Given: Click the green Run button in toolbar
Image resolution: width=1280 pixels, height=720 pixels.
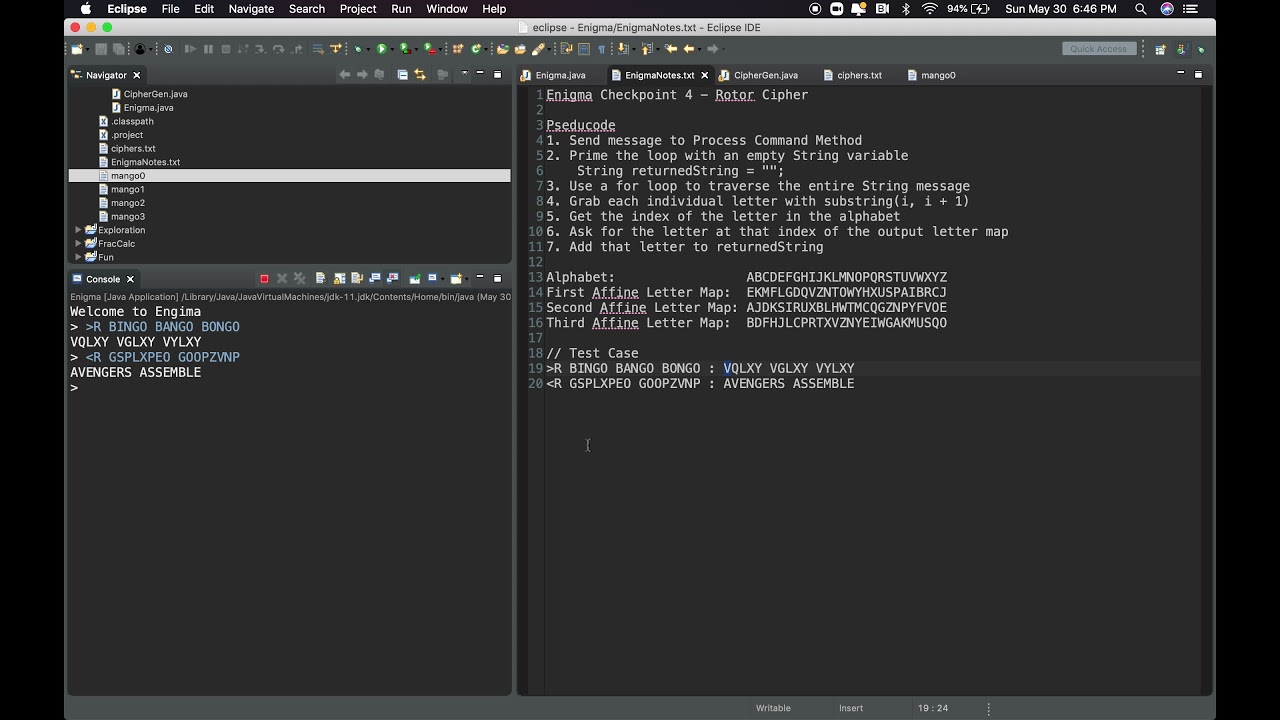Looking at the screenshot, I should pyautogui.click(x=381, y=49).
